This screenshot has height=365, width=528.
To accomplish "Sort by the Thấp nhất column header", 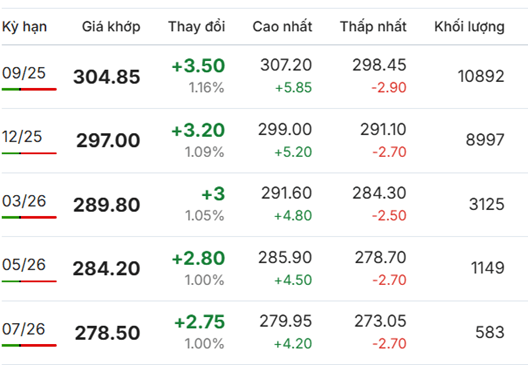I will coord(373,27).
